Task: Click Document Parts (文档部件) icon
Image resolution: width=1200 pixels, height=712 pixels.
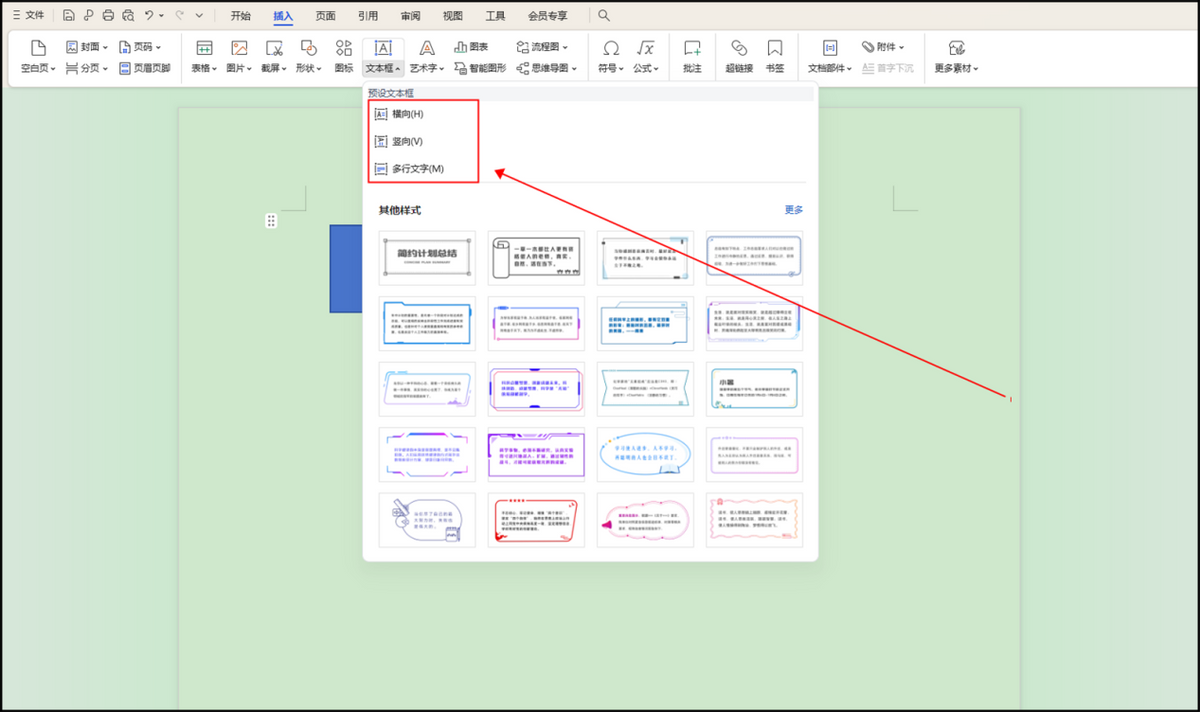Action: tap(830, 48)
